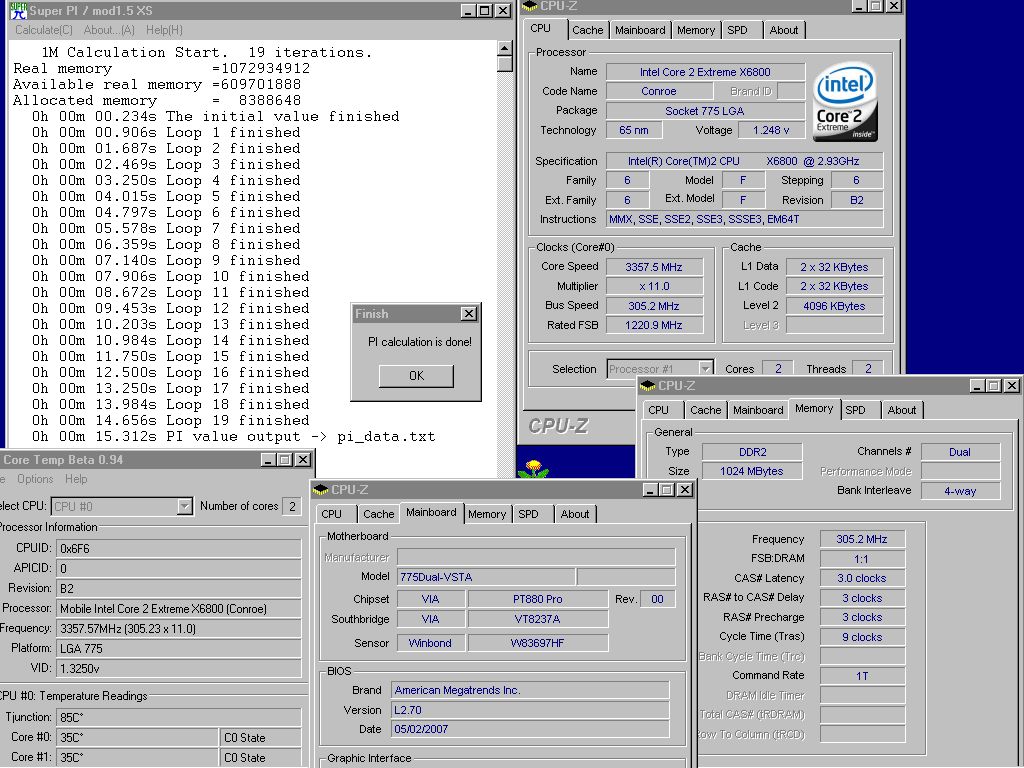The width and height of the screenshot is (1024, 768).
Task: Click the Multiplier value x 11.0
Action: pyautogui.click(x=654, y=286)
